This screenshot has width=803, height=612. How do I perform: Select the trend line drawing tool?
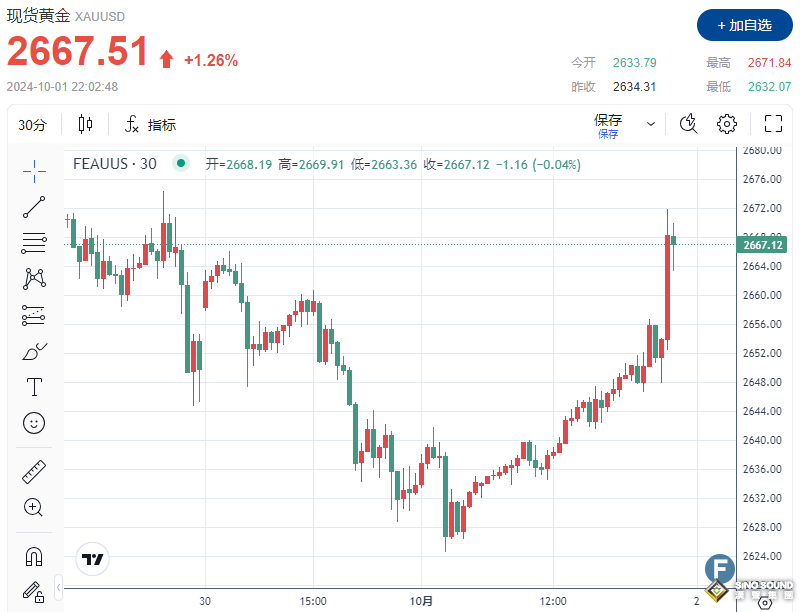33,207
